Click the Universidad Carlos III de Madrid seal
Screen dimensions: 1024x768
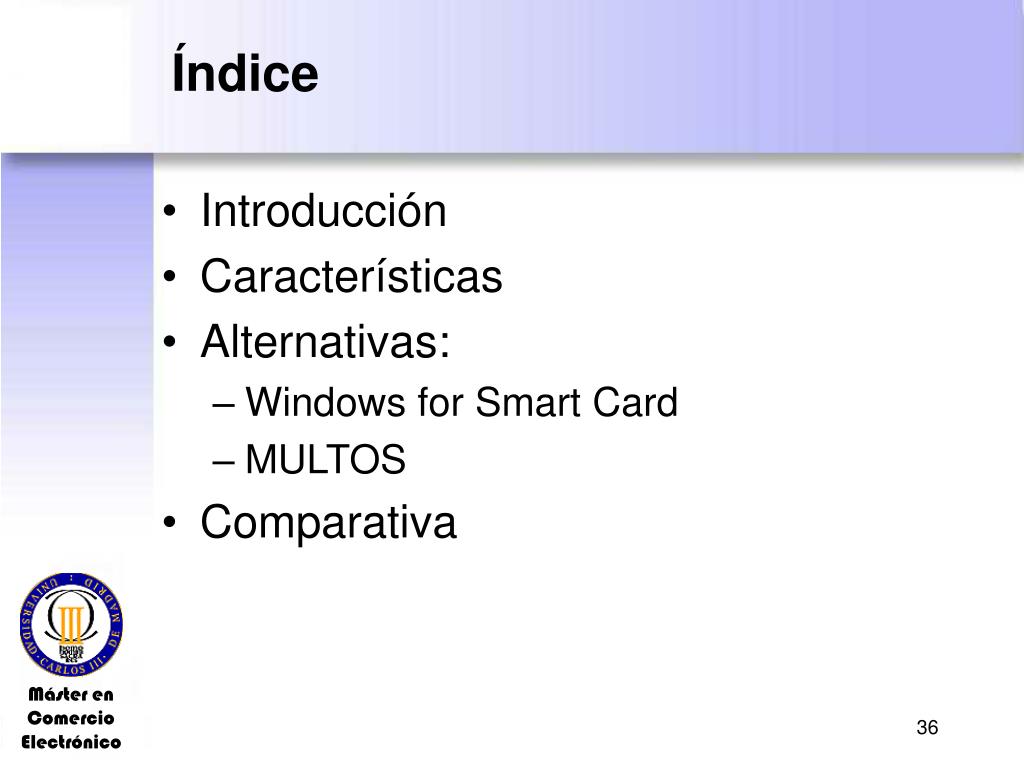point(71,625)
